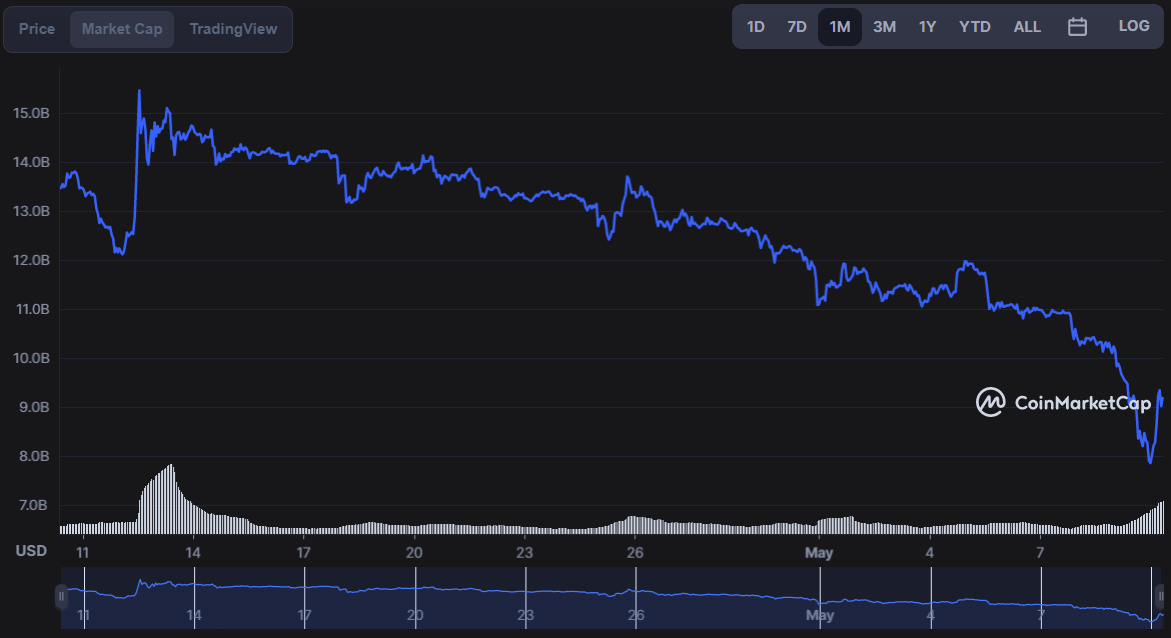Grab the left range slider handle
1171x638 pixels.
click(61, 597)
